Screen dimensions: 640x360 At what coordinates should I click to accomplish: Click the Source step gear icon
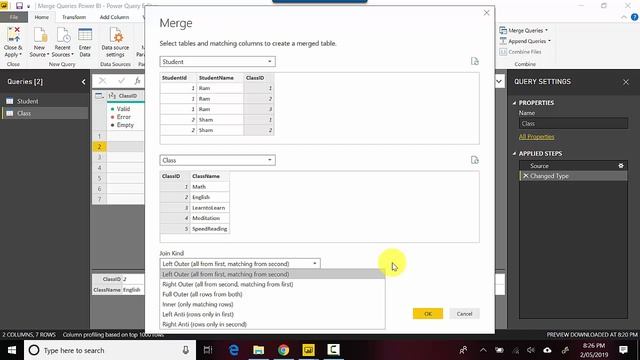pyautogui.click(x=621, y=166)
